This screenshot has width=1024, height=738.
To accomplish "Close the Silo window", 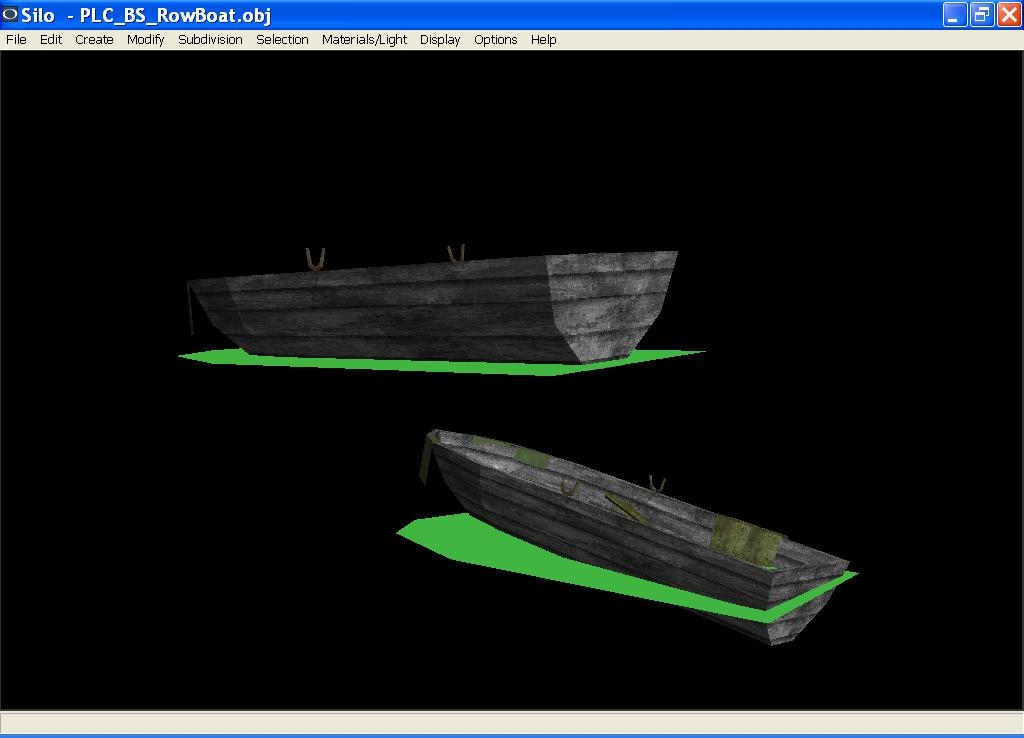I will pyautogui.click(x=1008, y=14).
